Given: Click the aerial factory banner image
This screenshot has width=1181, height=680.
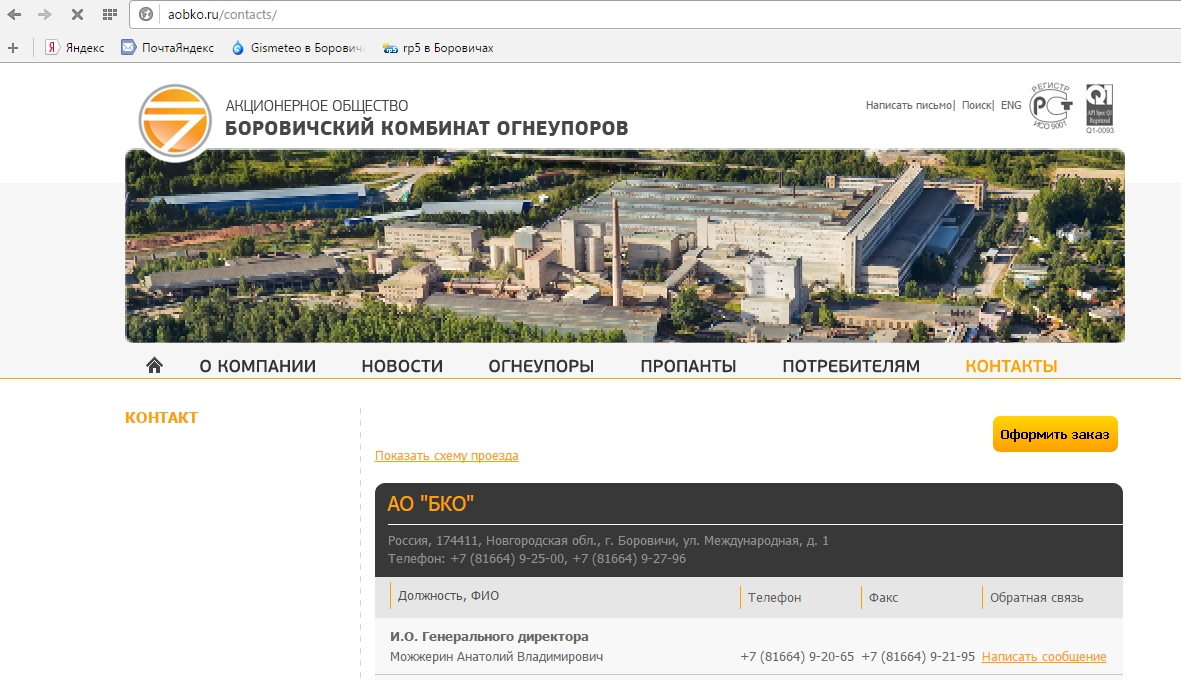Looking at the screenshot, I should coord(624,245).
